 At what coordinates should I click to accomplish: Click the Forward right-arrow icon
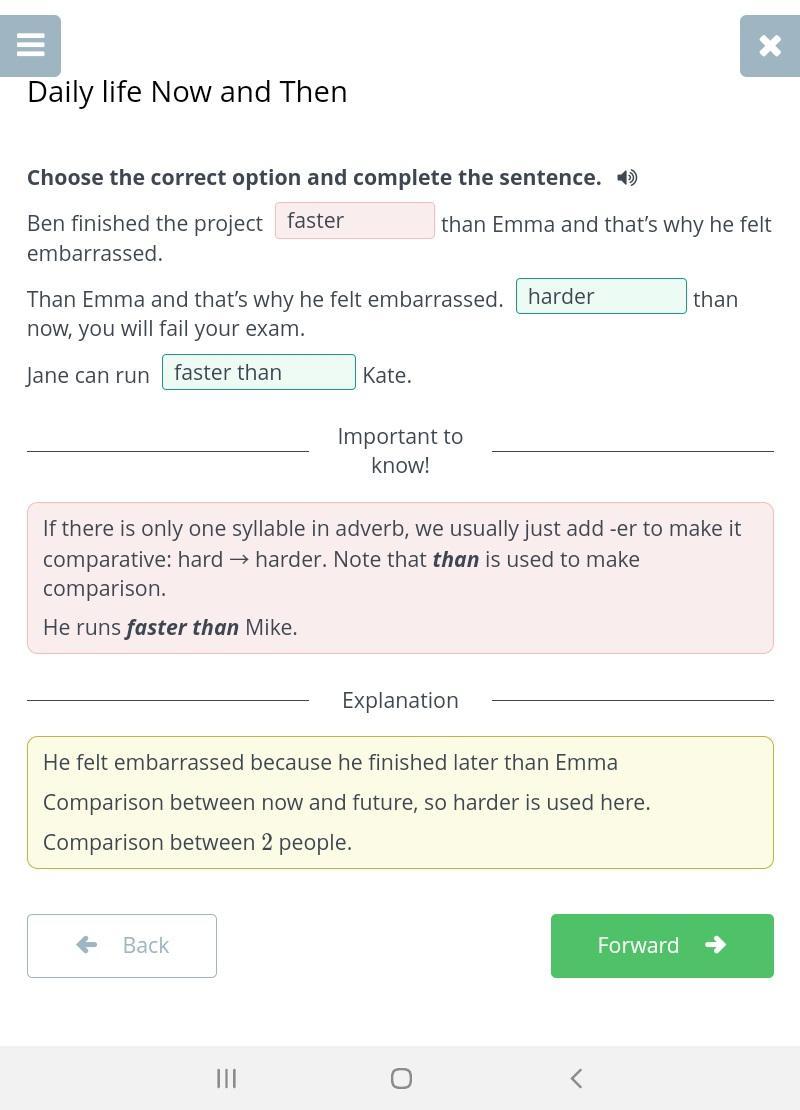click(715, 945)
